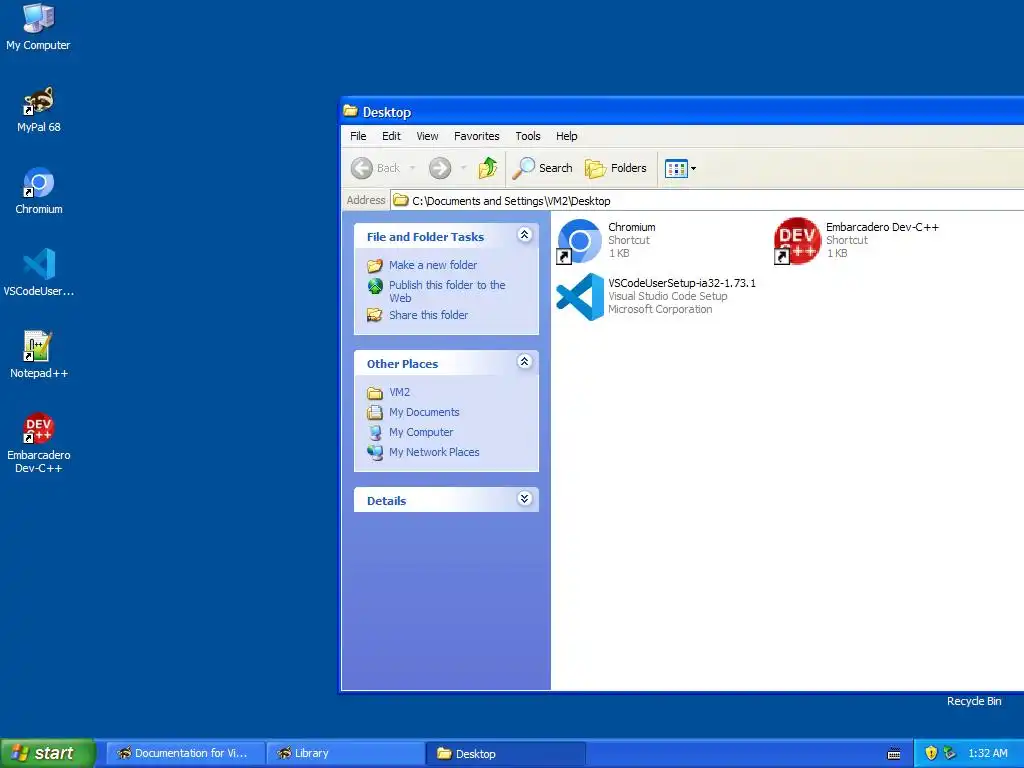Switch to Library taskbar window
The height and width of the screenshot is (768, 1024).
[345, 754]
